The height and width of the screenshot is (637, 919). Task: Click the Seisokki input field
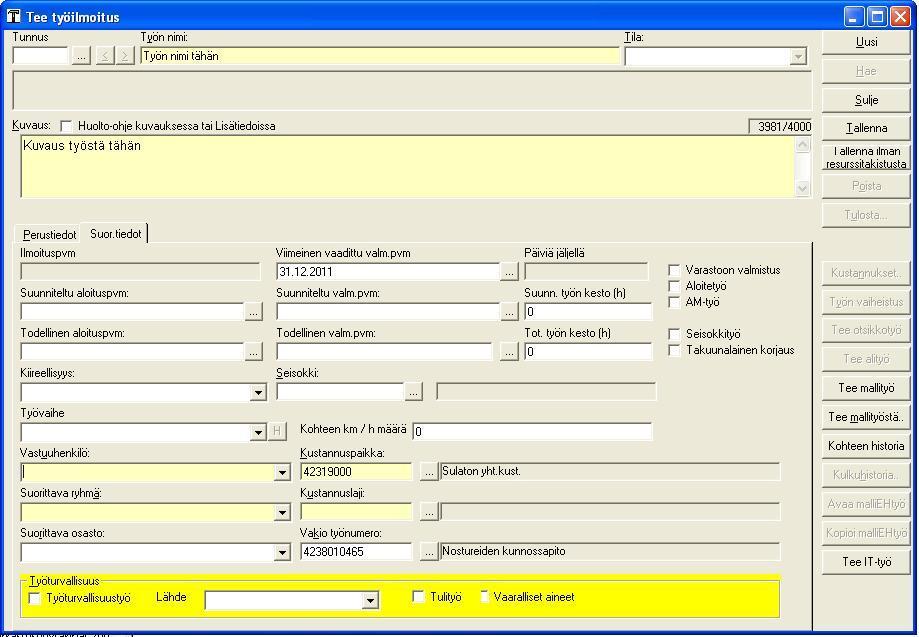340,391
